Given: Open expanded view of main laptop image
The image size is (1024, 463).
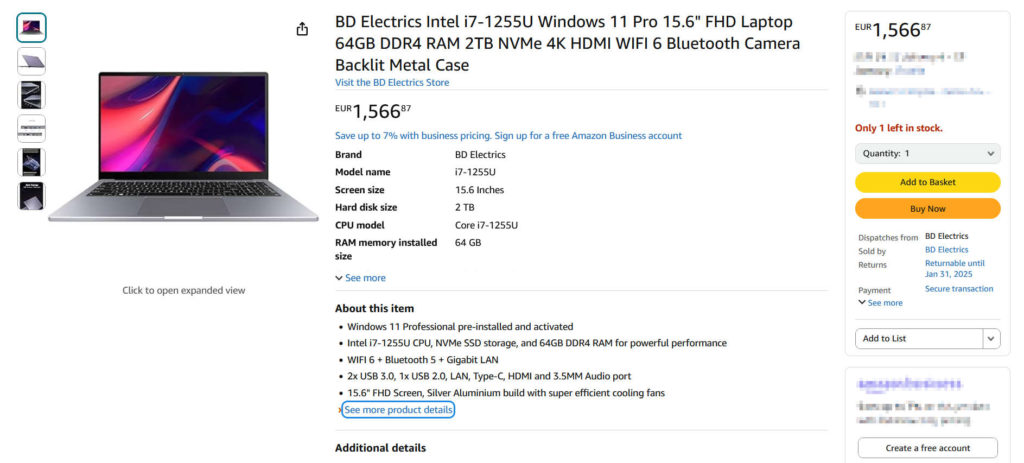Looking at the screenshot, I should (x=183, y=147).
